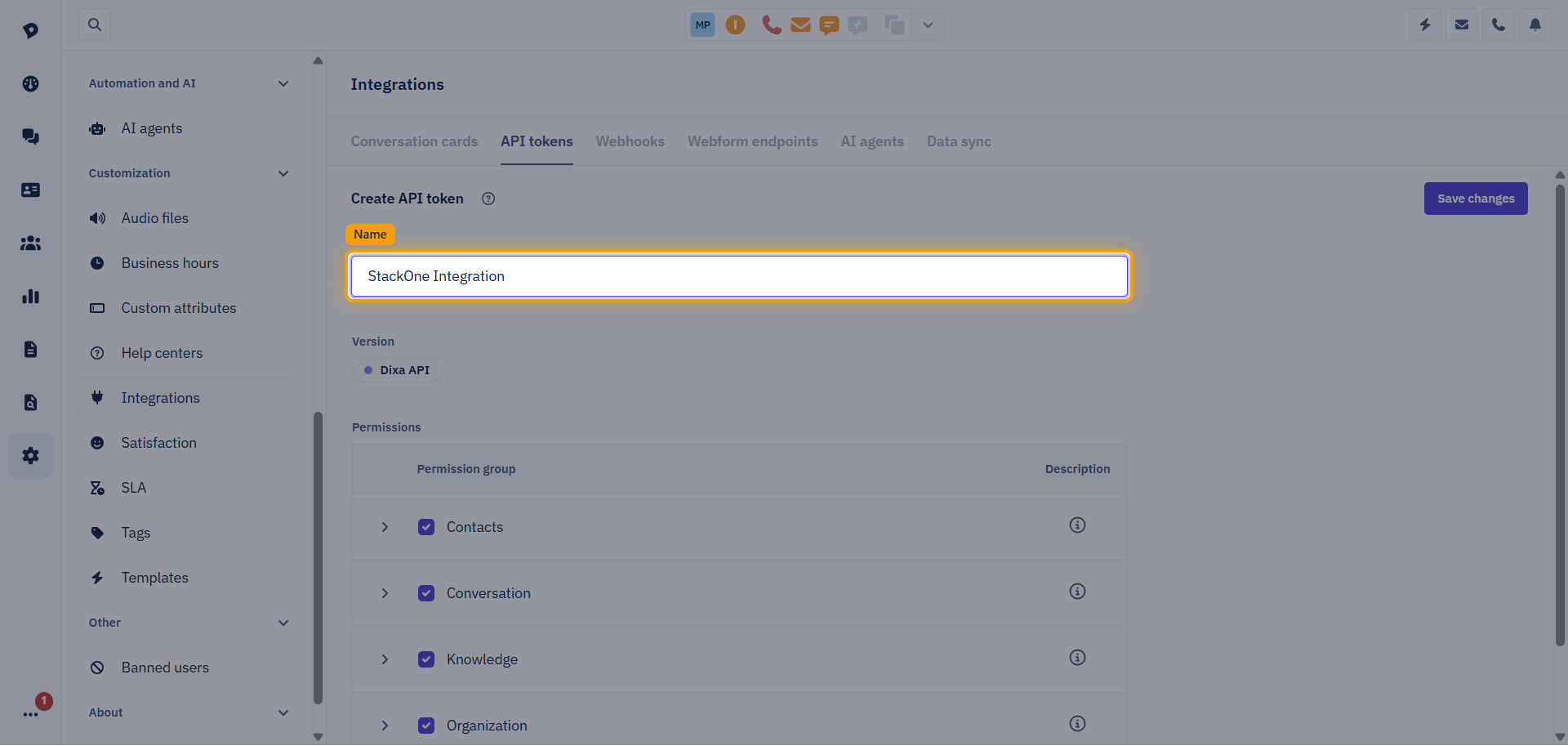Collapse the Customization section chevron
The image size is (1568, 746).
tap(283, 173)
